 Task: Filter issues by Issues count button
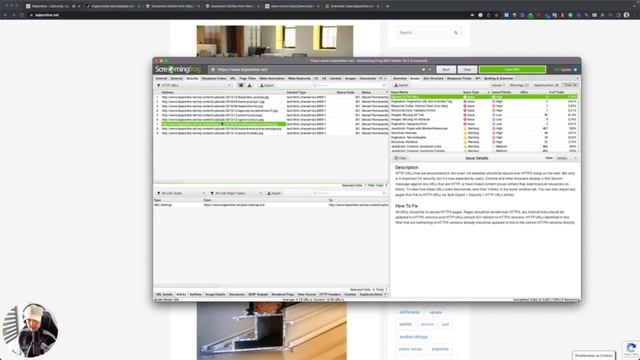click(x=498, y=85)
